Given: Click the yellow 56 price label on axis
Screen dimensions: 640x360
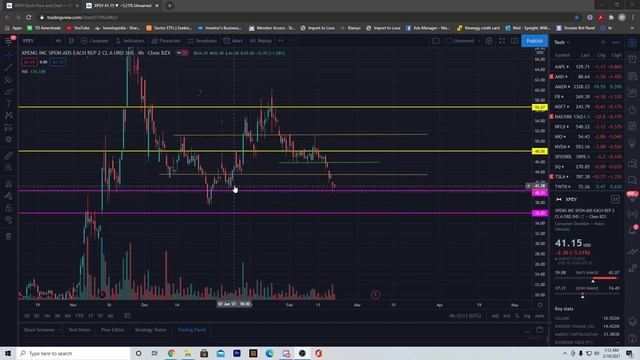Looking at the screenshot, I should tap(540, 107).
